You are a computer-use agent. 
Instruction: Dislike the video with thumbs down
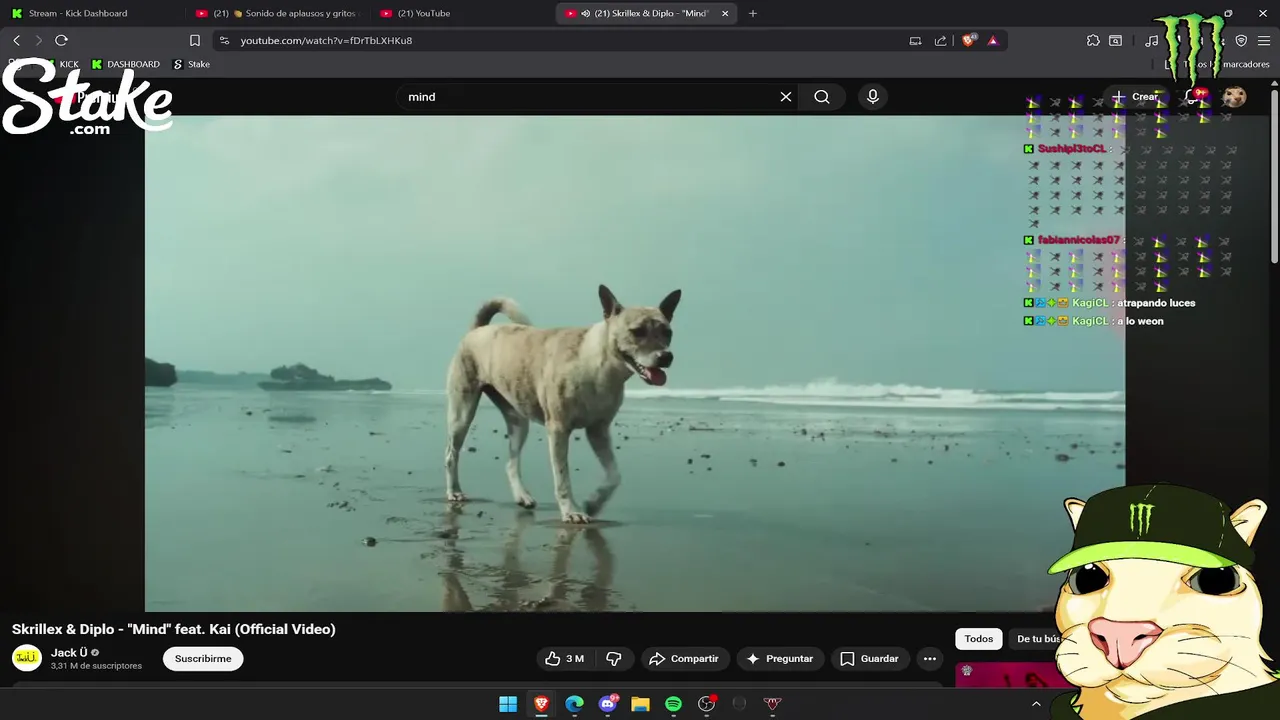pos(614,658)
